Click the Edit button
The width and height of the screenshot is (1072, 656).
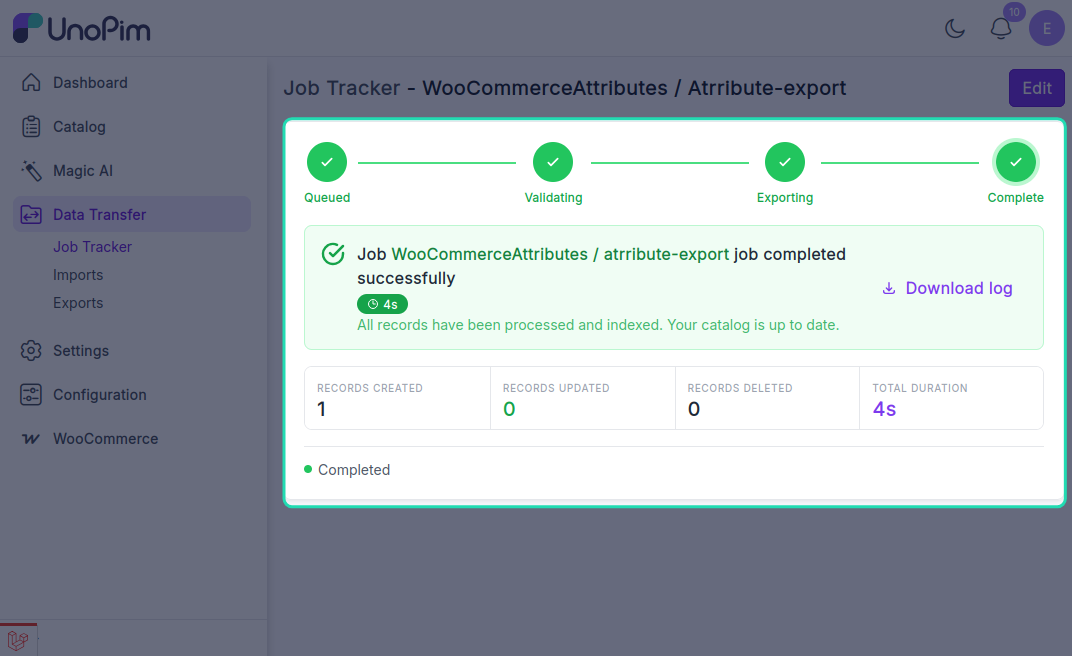(1036, 88)
